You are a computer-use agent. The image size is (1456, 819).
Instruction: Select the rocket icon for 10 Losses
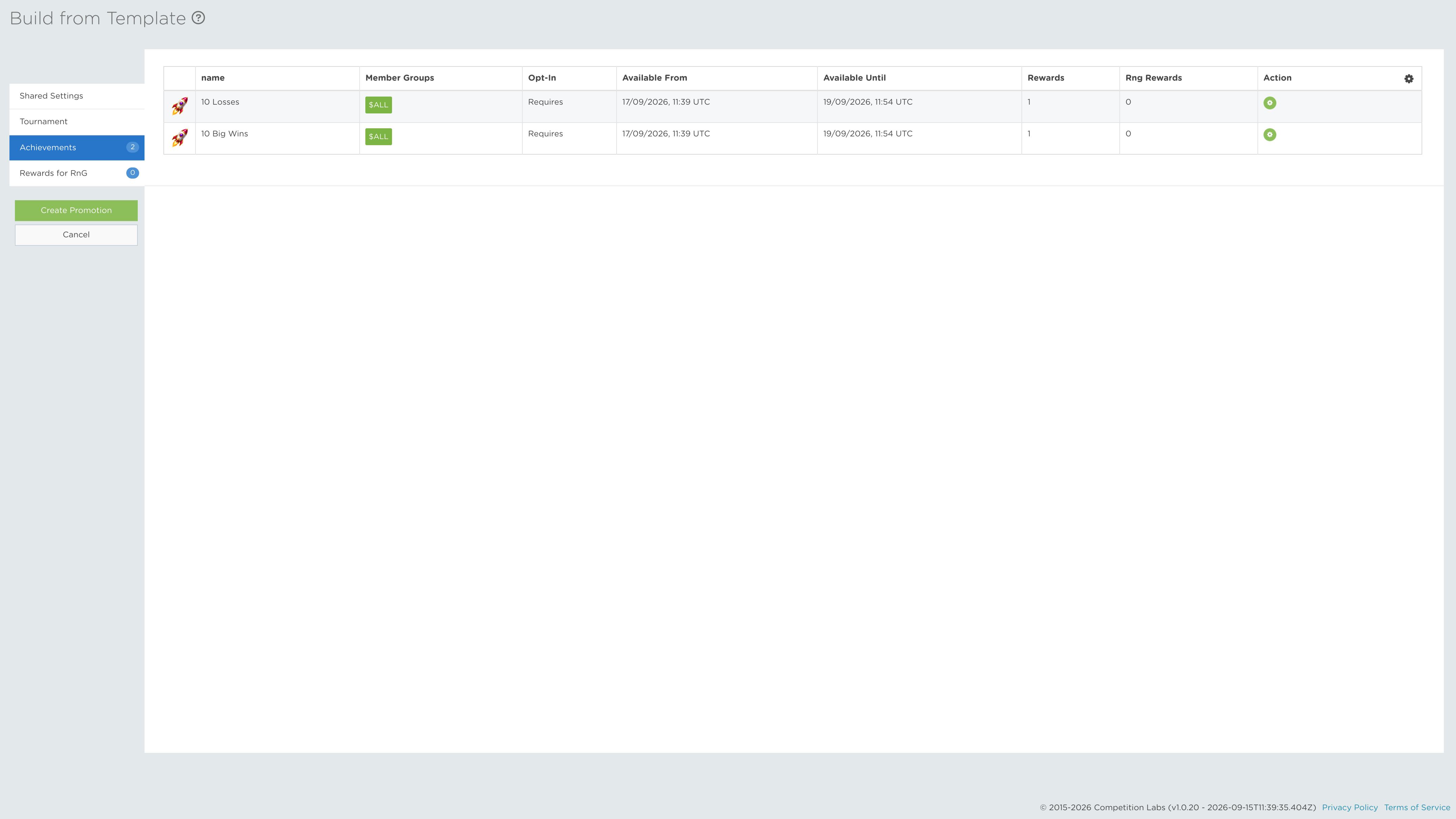point(180,106)
